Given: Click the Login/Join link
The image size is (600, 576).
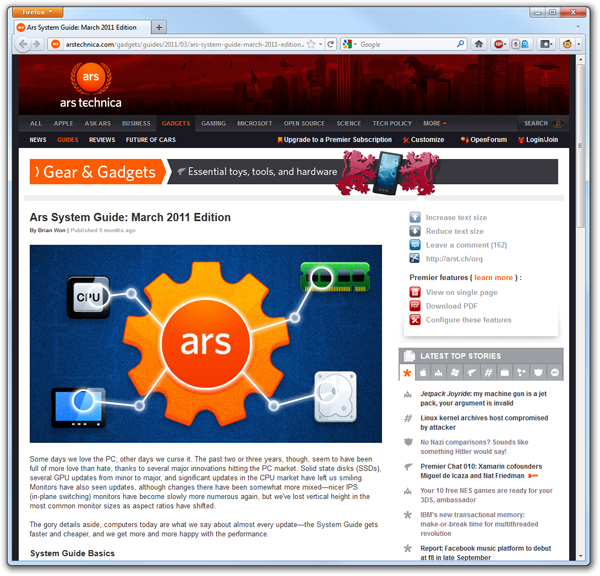Looking at the screenshot, I should click(538, 140).
